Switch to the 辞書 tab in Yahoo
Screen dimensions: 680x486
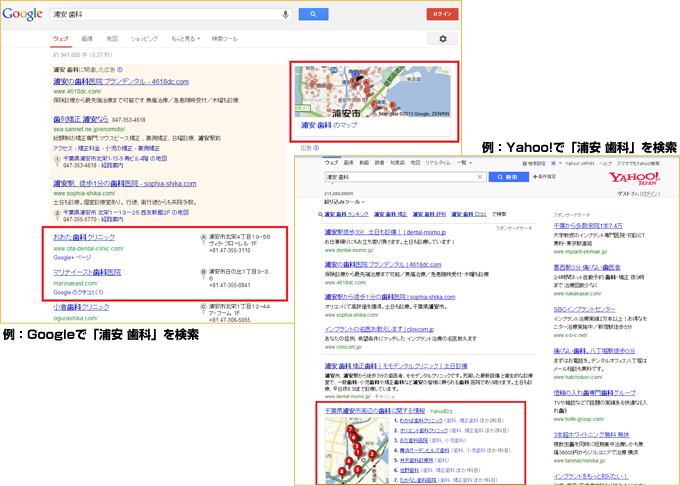[379, 163]
